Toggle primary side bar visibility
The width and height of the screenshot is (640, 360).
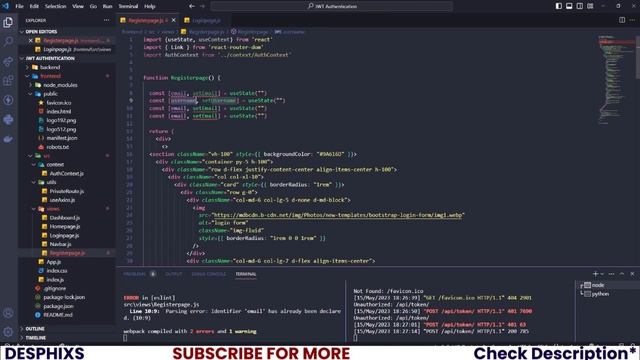click(x=558, y=6)
